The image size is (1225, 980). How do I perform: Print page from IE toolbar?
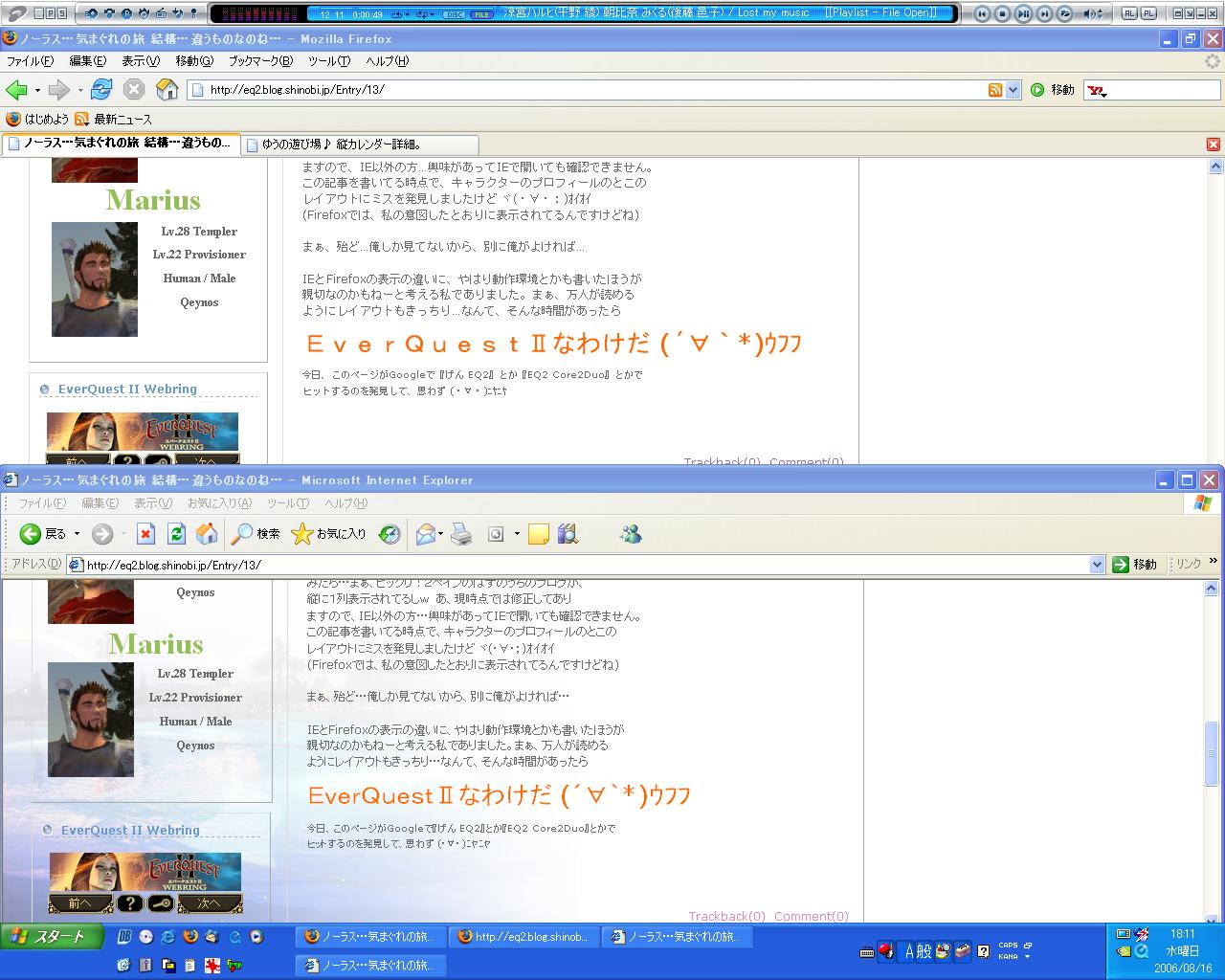coord(461,534)
